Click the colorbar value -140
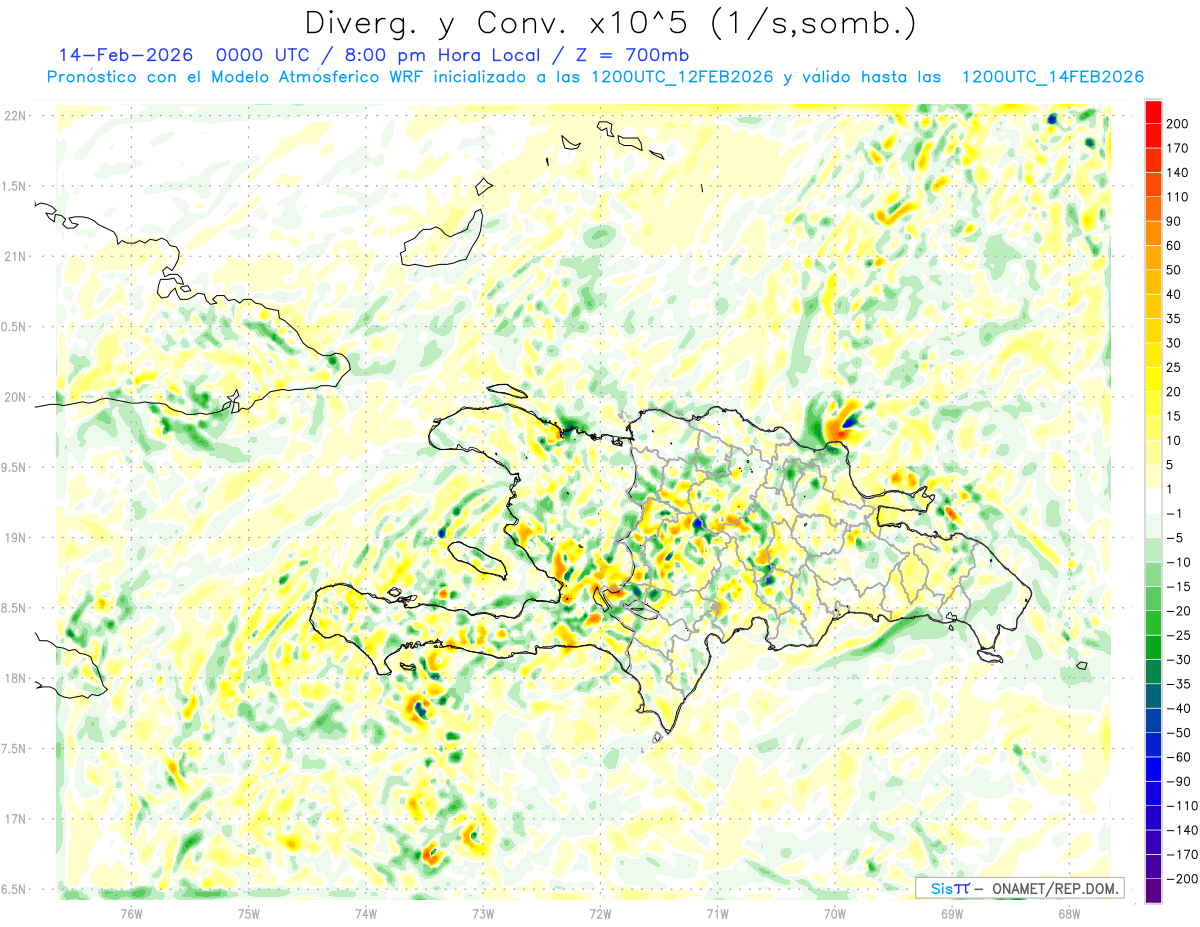1200x927 pixels. coord(1181,831)
